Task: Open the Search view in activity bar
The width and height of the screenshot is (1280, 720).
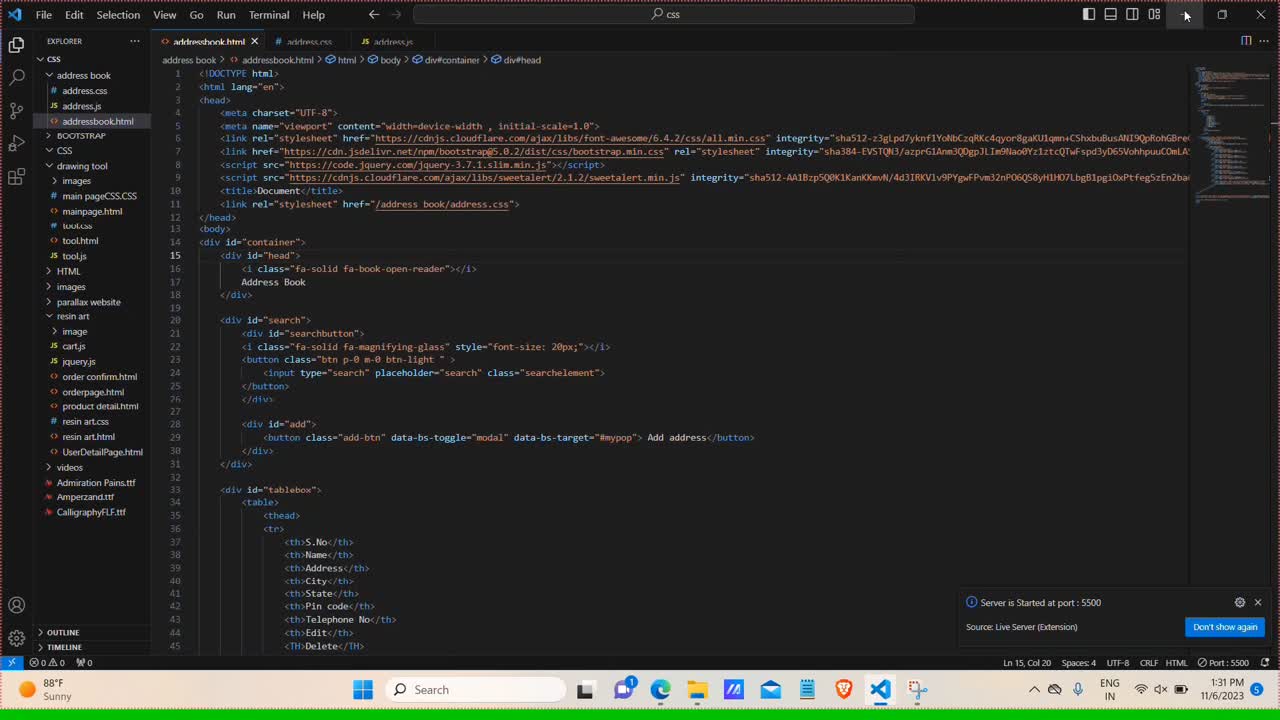Action: [x=16, y=77]
